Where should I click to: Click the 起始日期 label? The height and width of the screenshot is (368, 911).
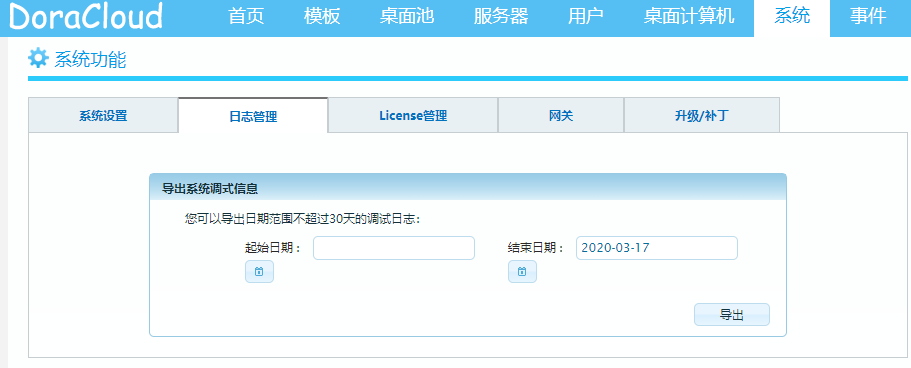[x=273, y=248]
